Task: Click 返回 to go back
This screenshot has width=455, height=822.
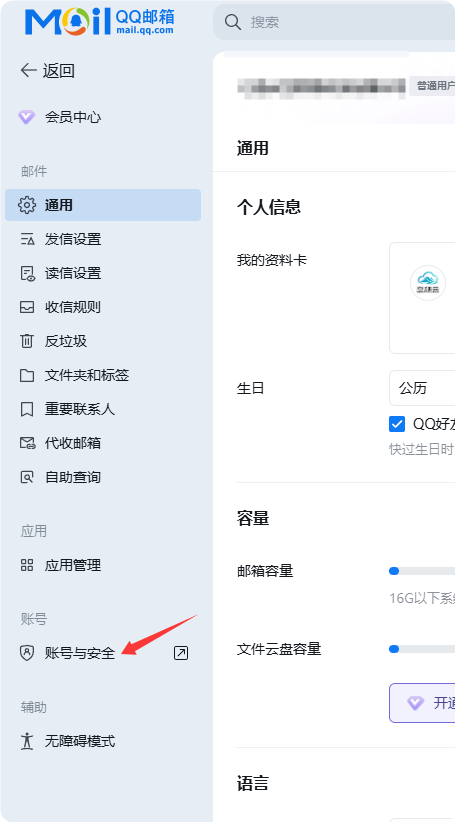Action: click(47, 70)
